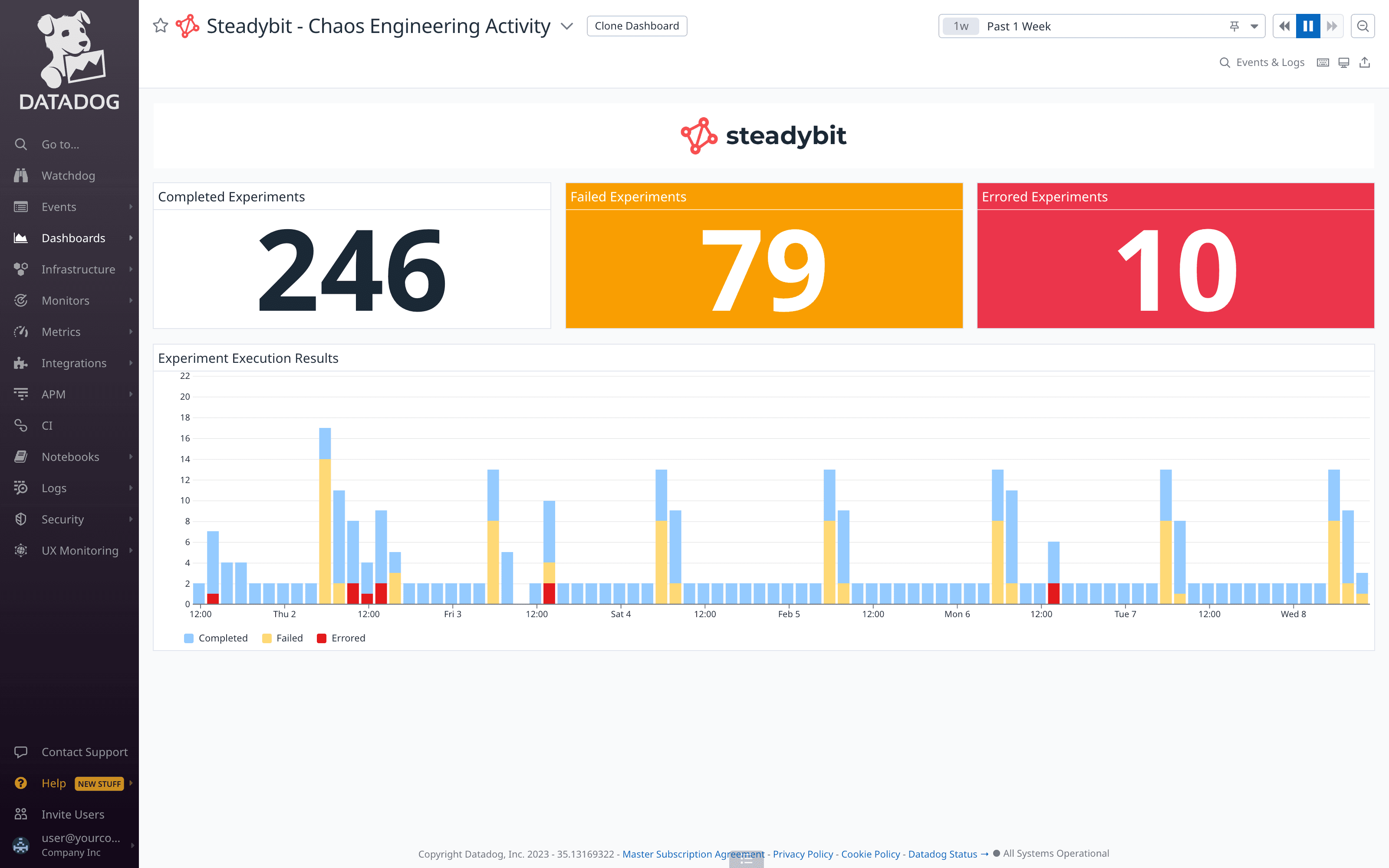Open the Monitors sidebar menu
This screenshot has height=868, width=1389.
(66, 301)
